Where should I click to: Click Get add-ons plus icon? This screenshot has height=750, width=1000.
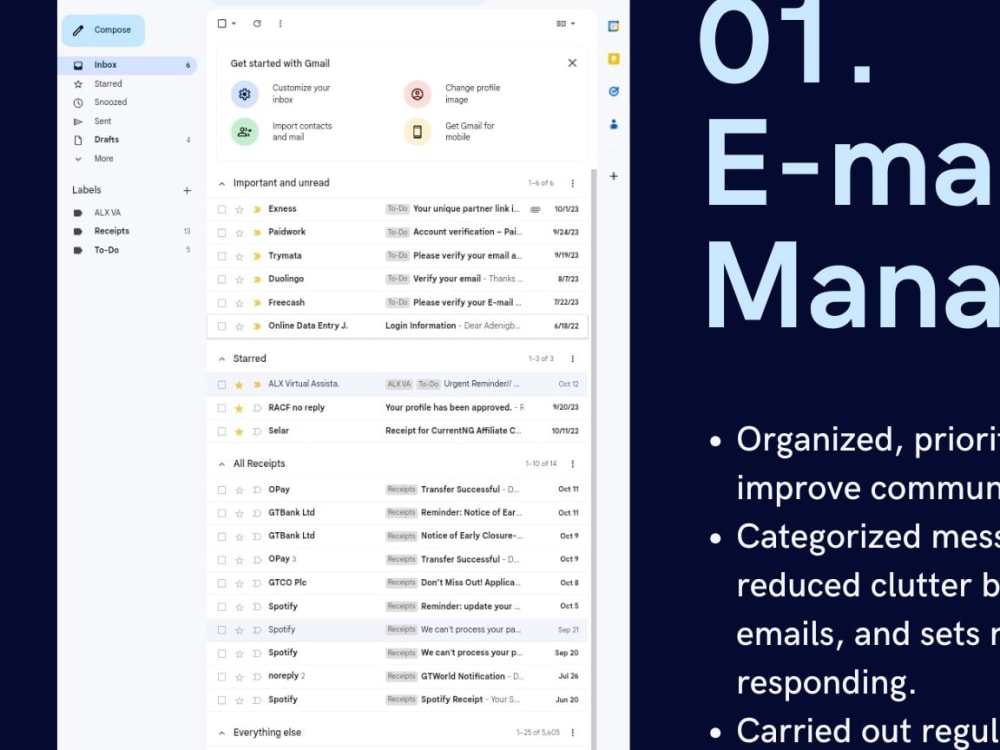coord(614,176)
